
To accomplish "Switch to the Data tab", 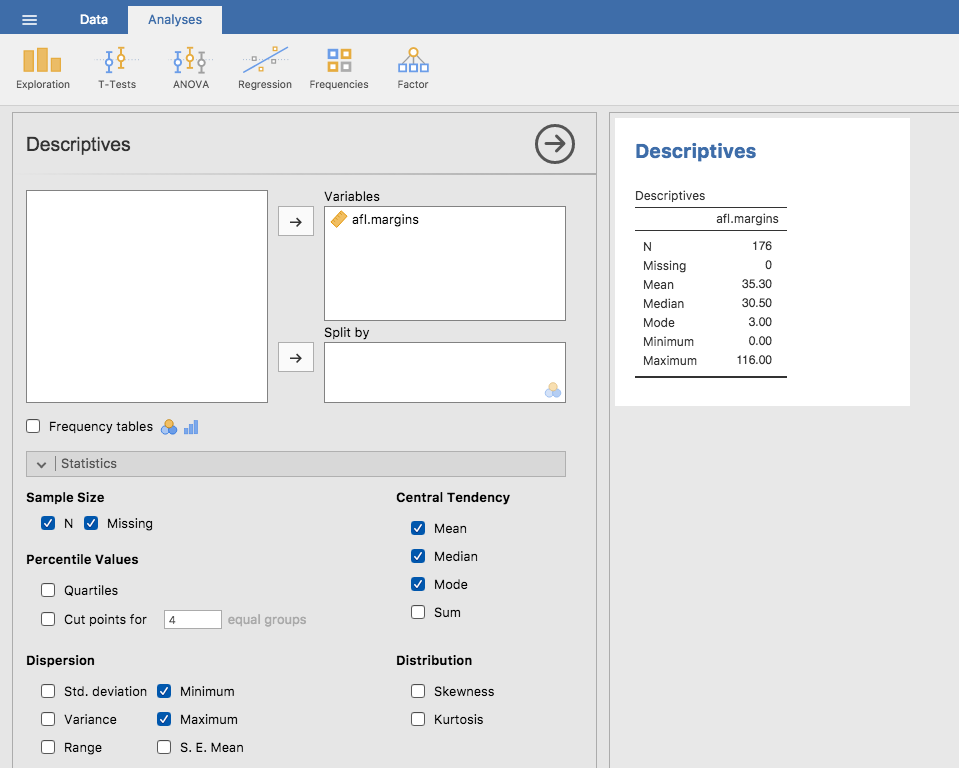I will (x=94, y=20).
